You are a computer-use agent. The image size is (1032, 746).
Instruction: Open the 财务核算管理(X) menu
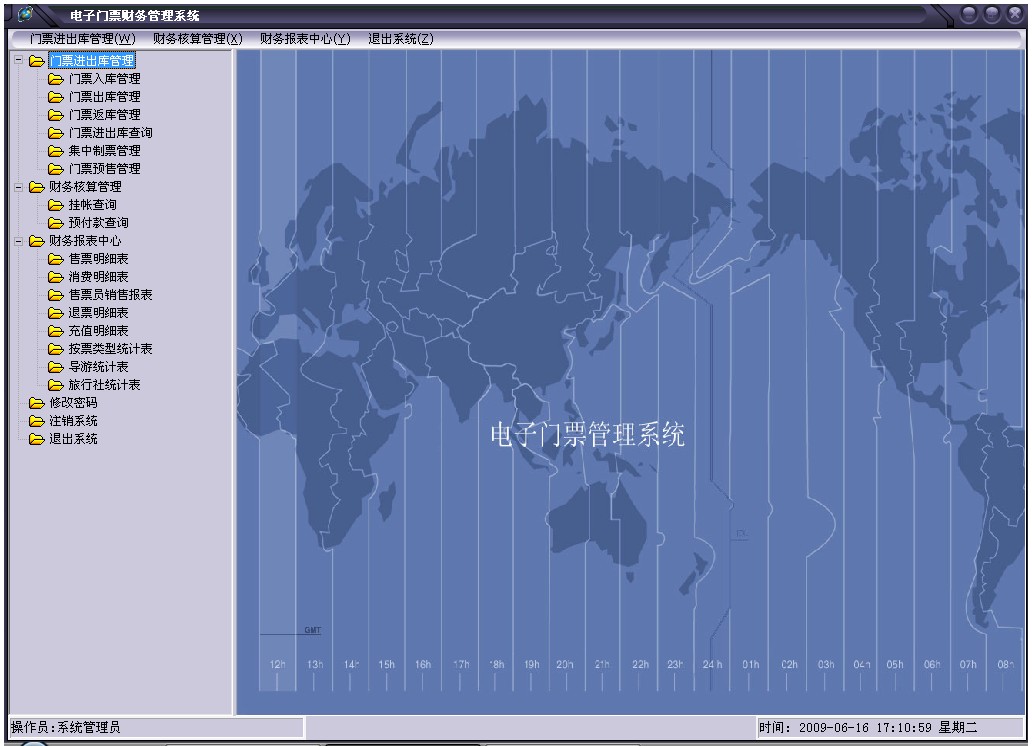pos(198,39)
